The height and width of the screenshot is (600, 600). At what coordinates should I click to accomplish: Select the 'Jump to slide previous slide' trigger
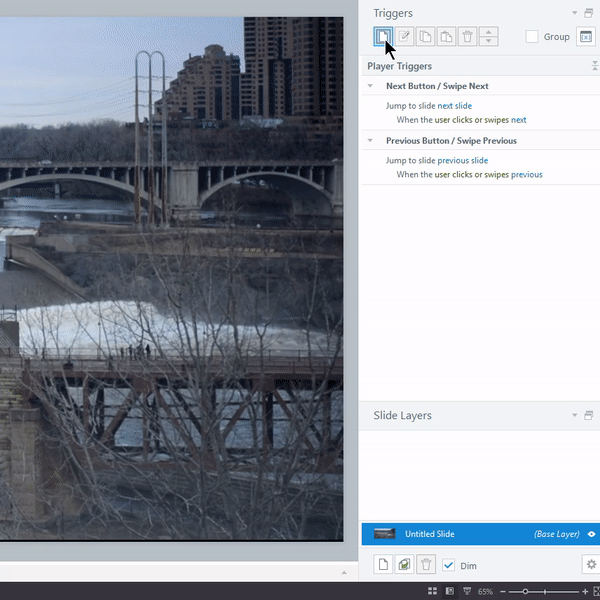pos(481,168)
